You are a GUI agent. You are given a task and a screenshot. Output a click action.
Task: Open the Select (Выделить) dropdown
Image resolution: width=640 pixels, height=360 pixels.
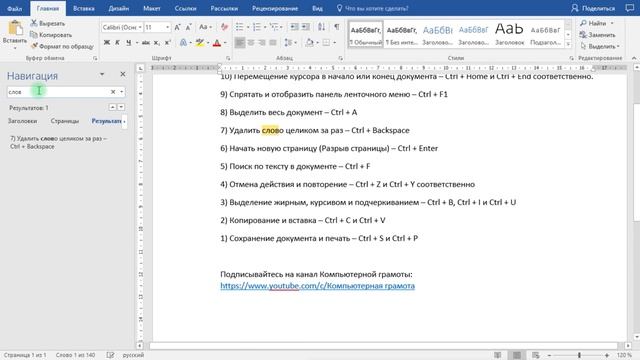(x=599, y=46)
